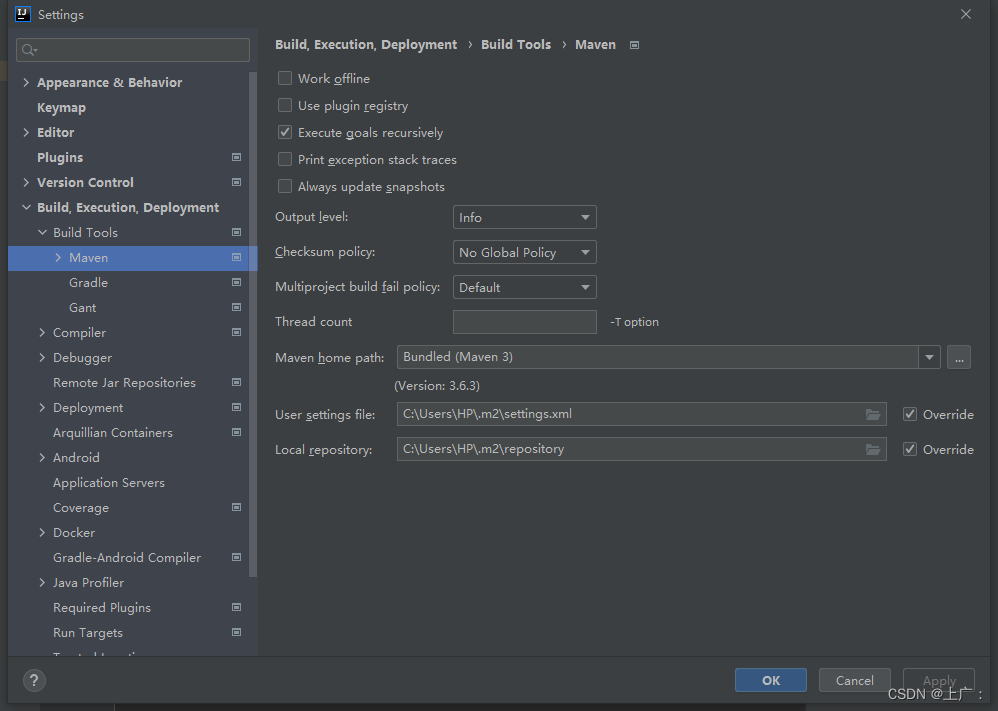Click the project-level icon beside Coverage
The height and width of the screenshot is (711, 998).
coord(236,507)
